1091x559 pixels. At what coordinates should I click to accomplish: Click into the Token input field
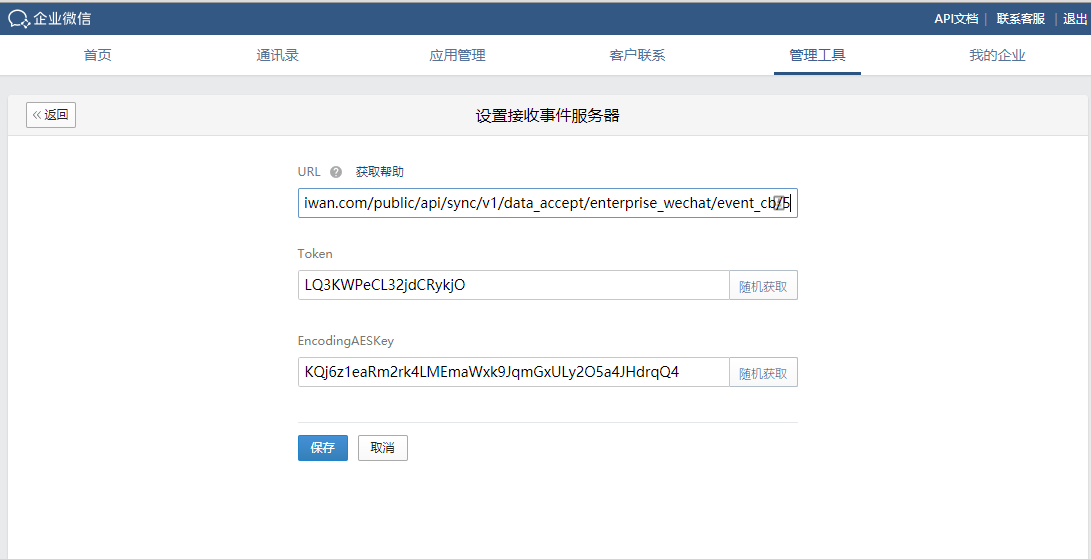coord(513,285)
